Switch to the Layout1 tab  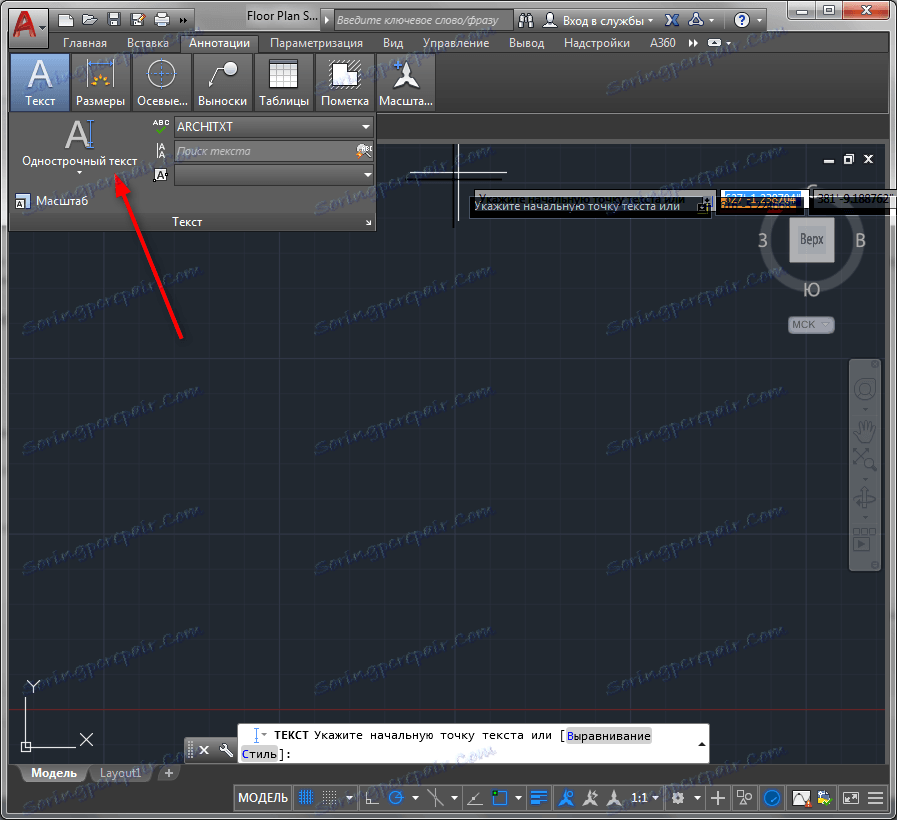(120, 773)
